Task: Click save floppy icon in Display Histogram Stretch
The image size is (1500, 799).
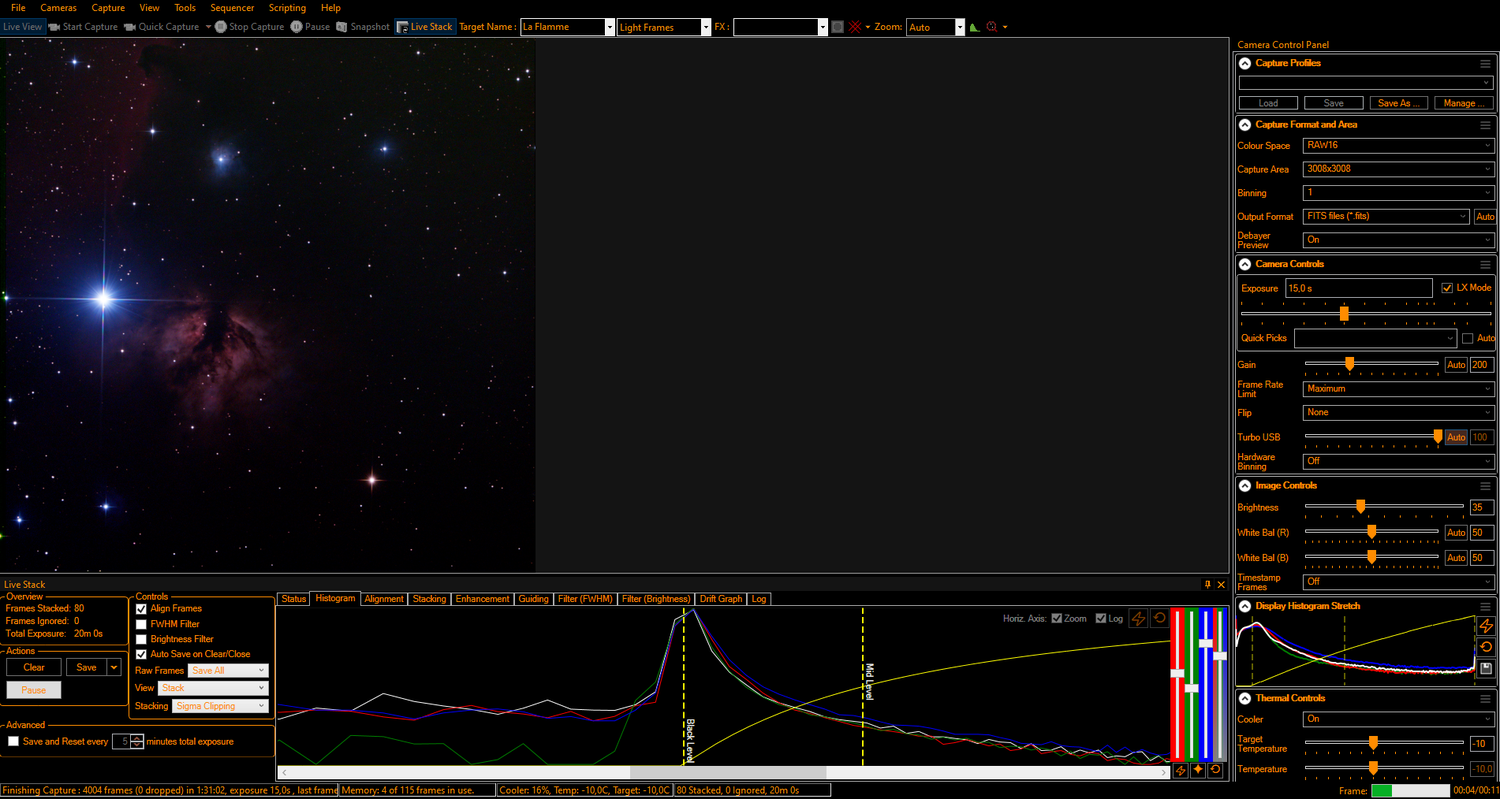Action: pos(1486,668)
